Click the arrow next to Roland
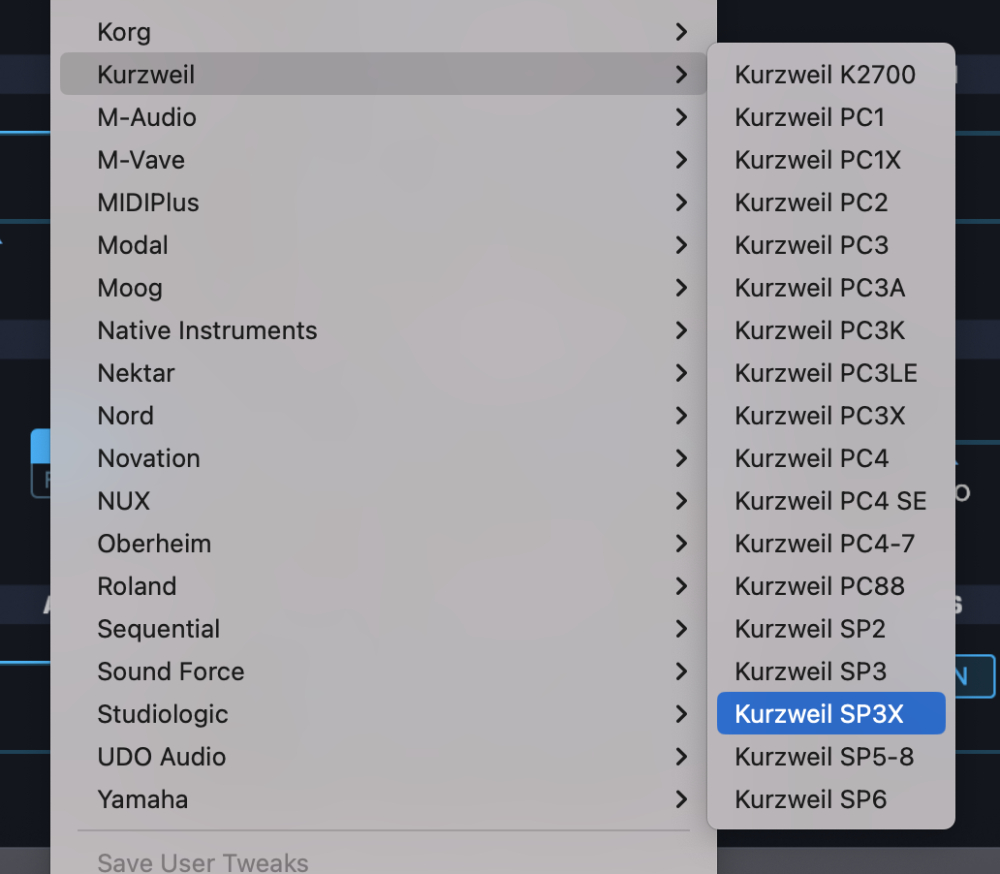 pos(681,586)
